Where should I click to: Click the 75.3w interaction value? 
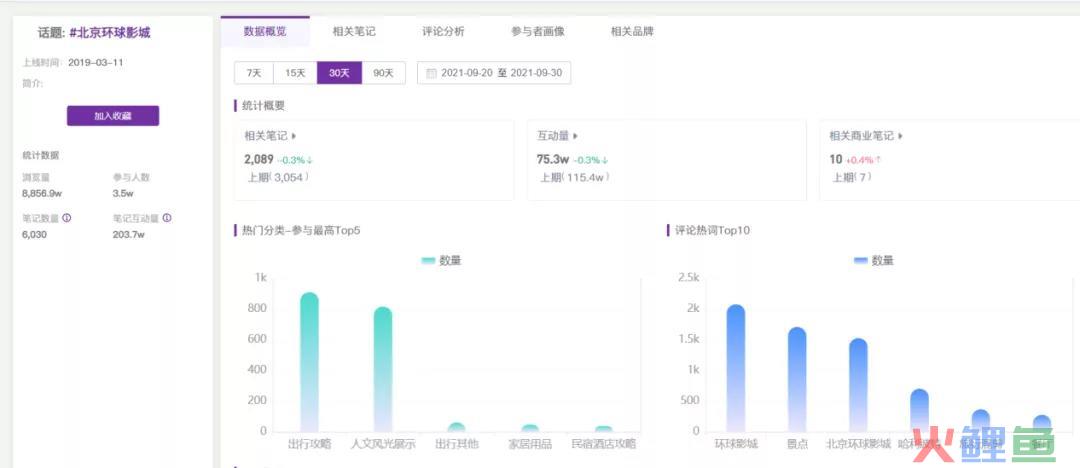click(x=553, y=159)
